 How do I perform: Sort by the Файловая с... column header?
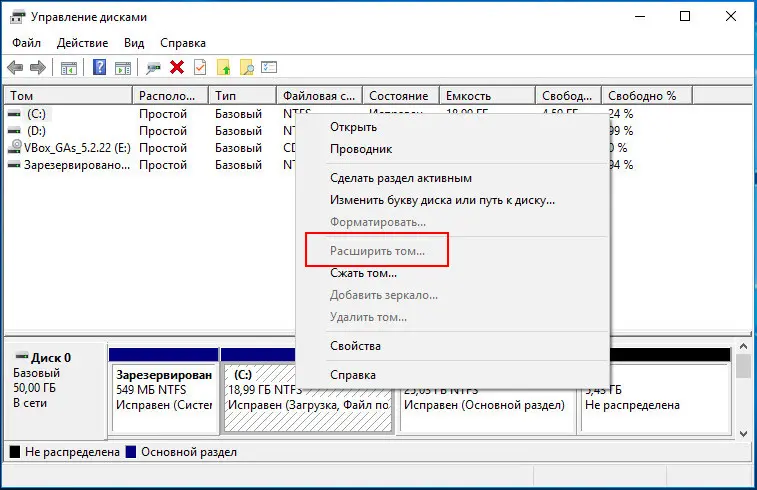(320, 96)
